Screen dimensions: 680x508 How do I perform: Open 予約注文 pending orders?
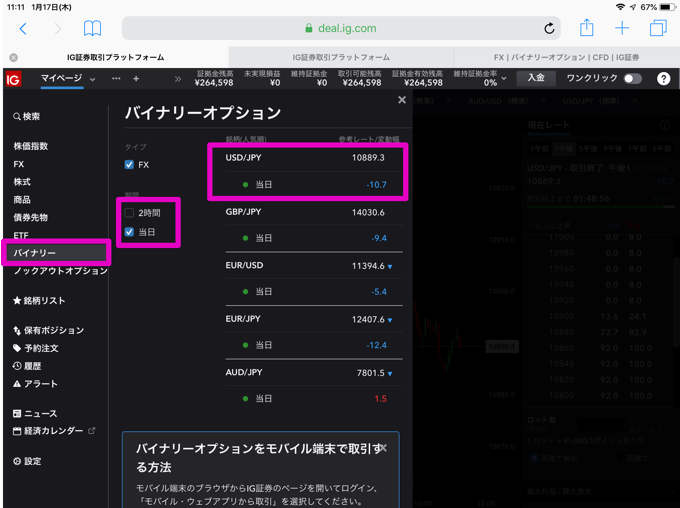pyautogui.click(x=36, y=348)
